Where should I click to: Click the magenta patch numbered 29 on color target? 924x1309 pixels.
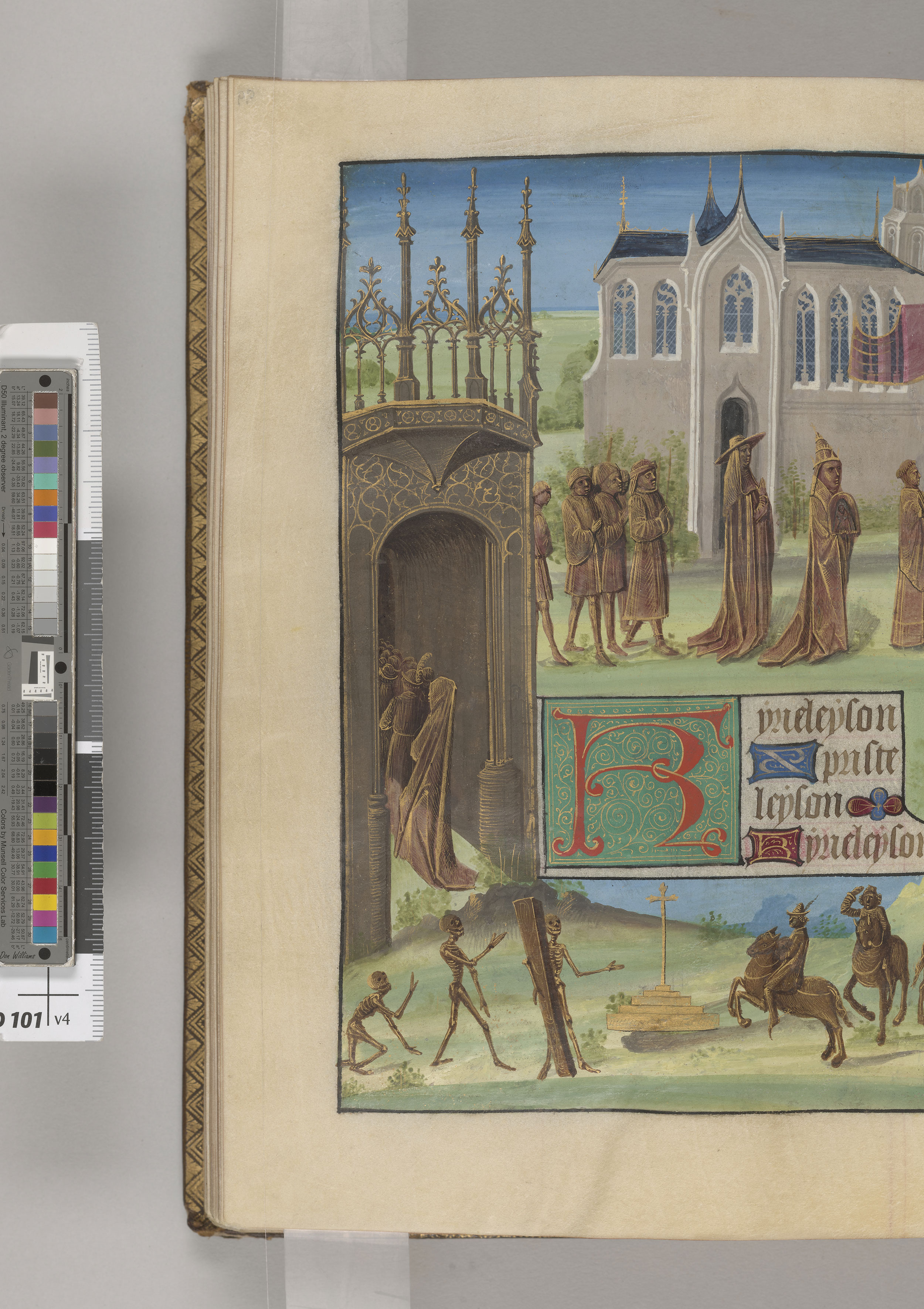pyautogui.click(x=45, y=918)
